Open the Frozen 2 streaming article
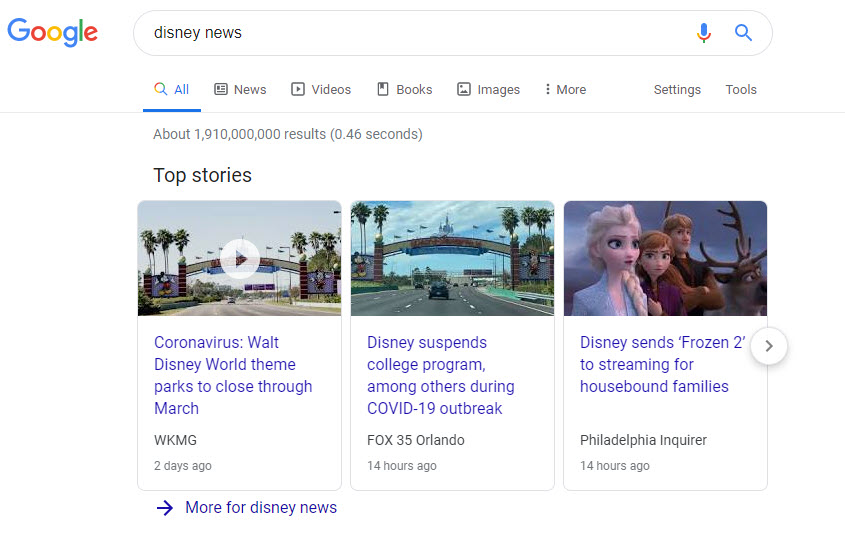The width and height of the screenshot is (845, 535). 660,364
